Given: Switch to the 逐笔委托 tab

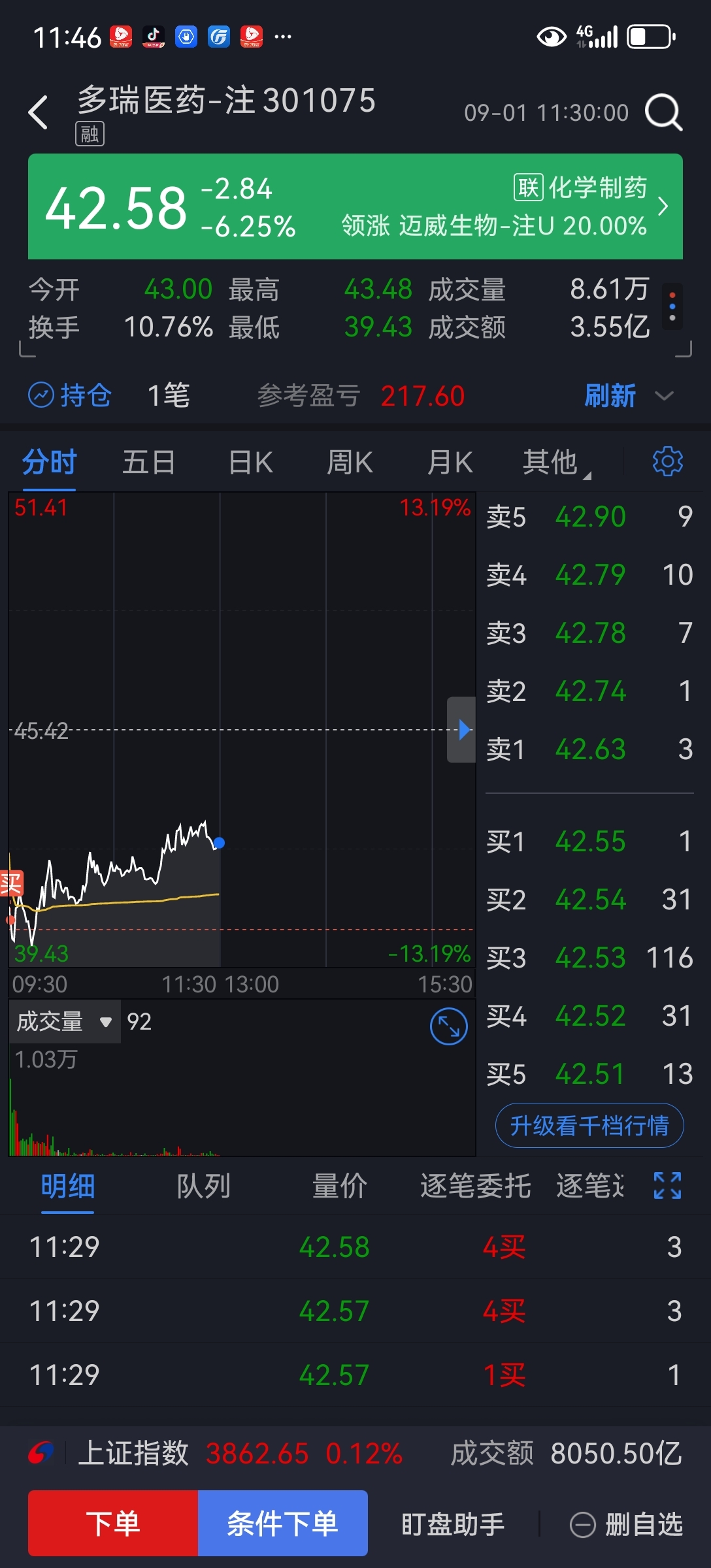Looking at the screenshot, I should (475, 1186).
